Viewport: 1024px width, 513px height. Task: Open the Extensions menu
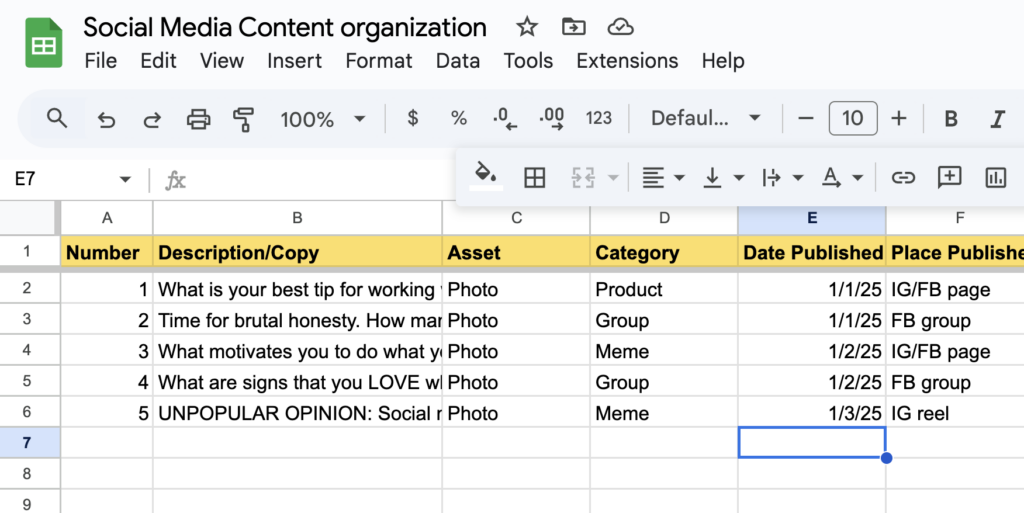coord(627,61)
